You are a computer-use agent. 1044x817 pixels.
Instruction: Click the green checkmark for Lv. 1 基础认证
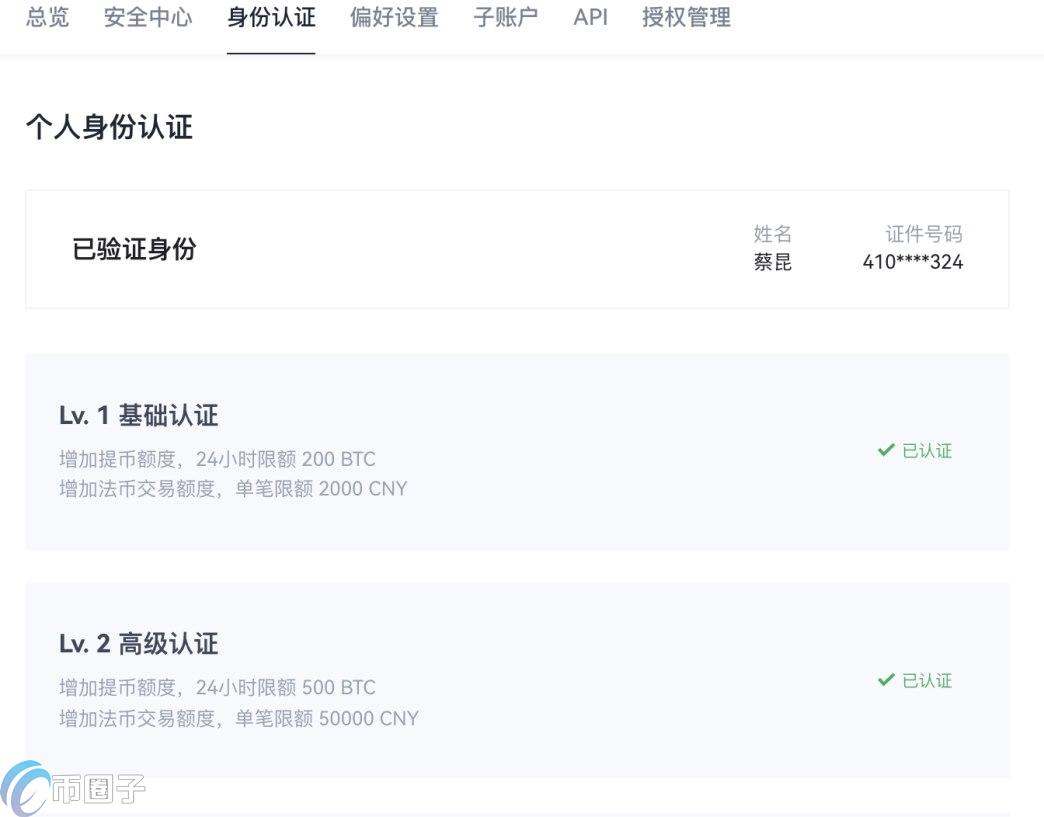coord(885,451)
